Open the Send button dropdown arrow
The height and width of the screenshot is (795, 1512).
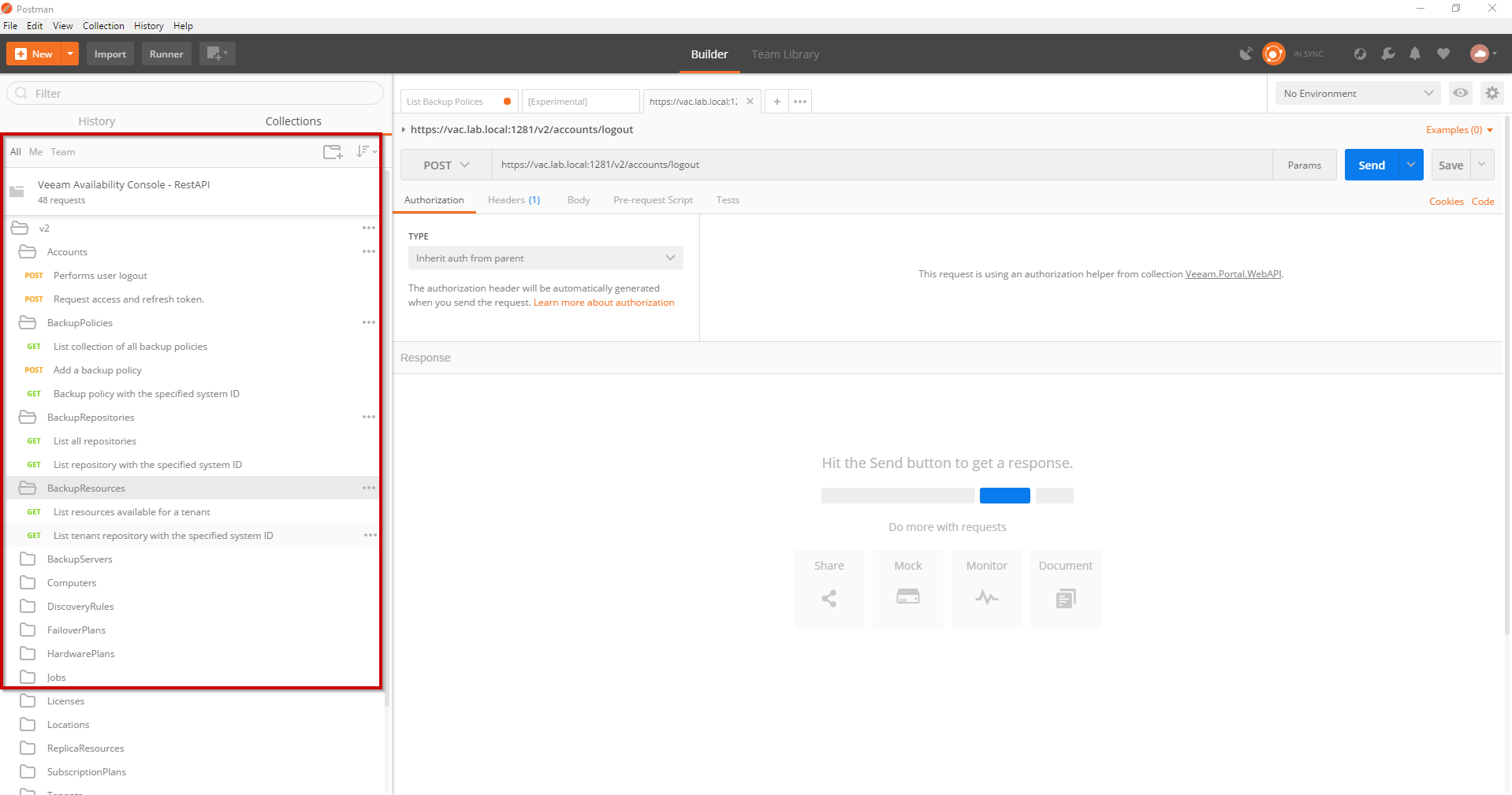[1411, 165]
